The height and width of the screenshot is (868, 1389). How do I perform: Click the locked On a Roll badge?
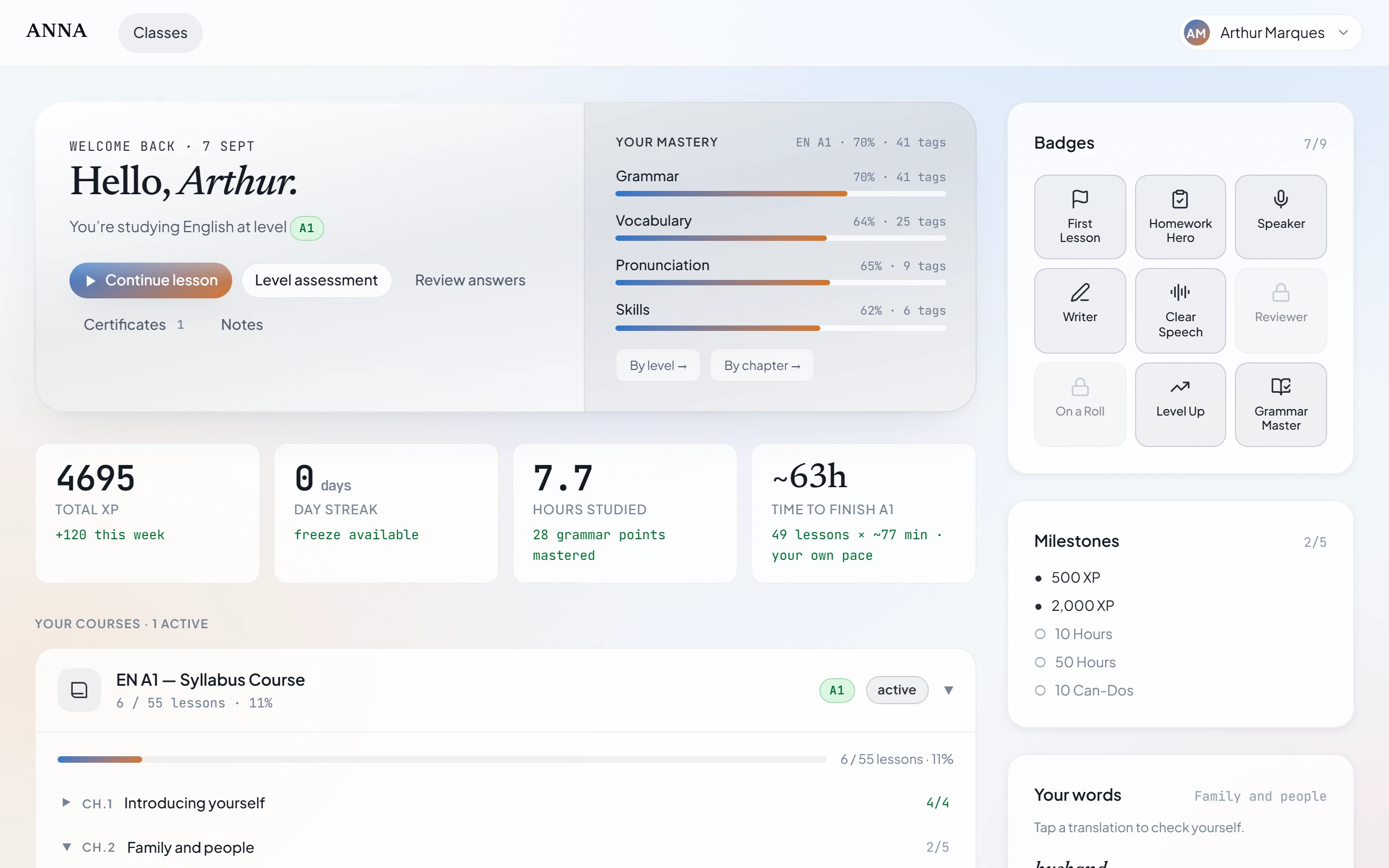[1080, 405]
